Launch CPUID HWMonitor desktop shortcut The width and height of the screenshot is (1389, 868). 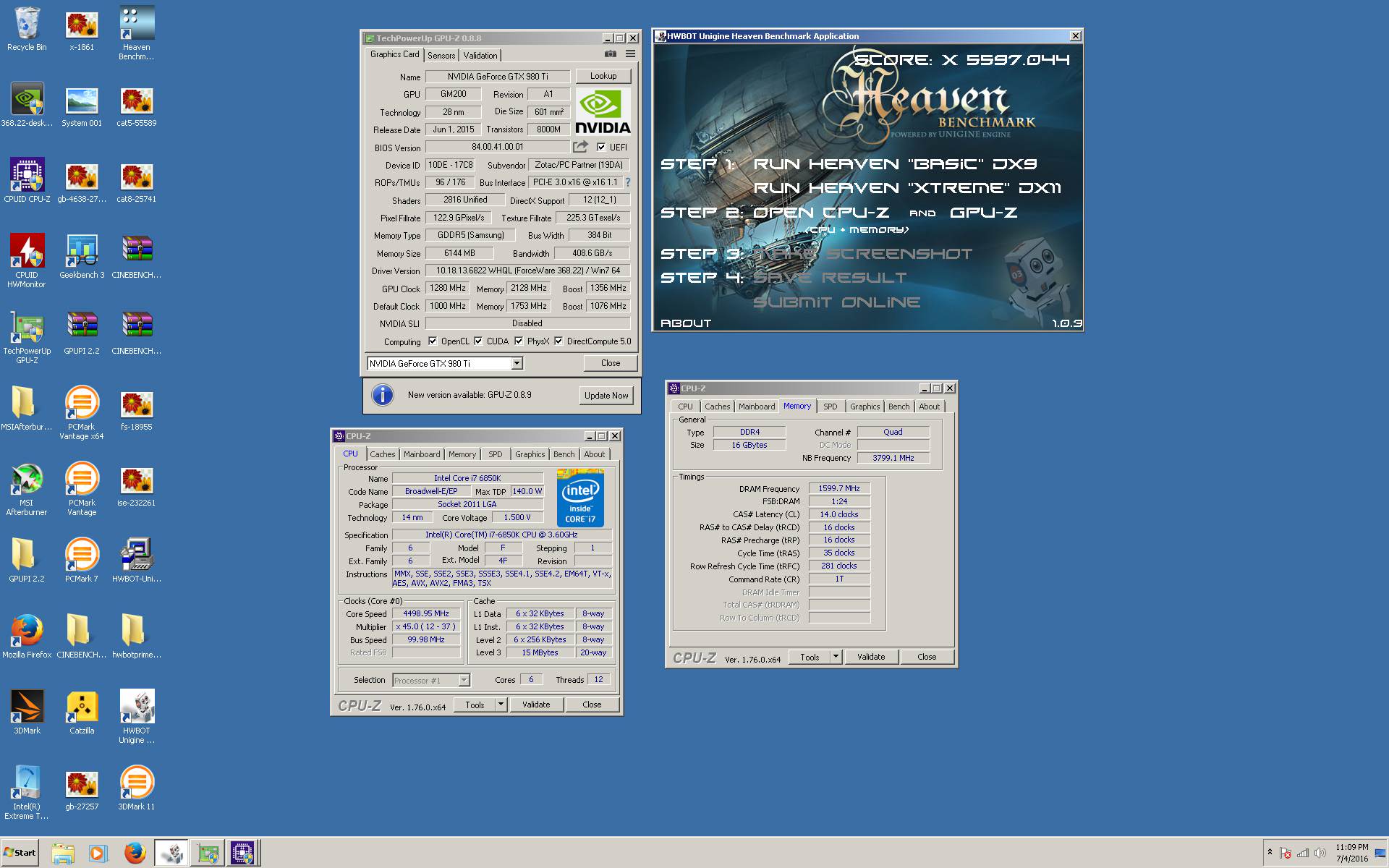pyautogui.click(x=27, y=262)
